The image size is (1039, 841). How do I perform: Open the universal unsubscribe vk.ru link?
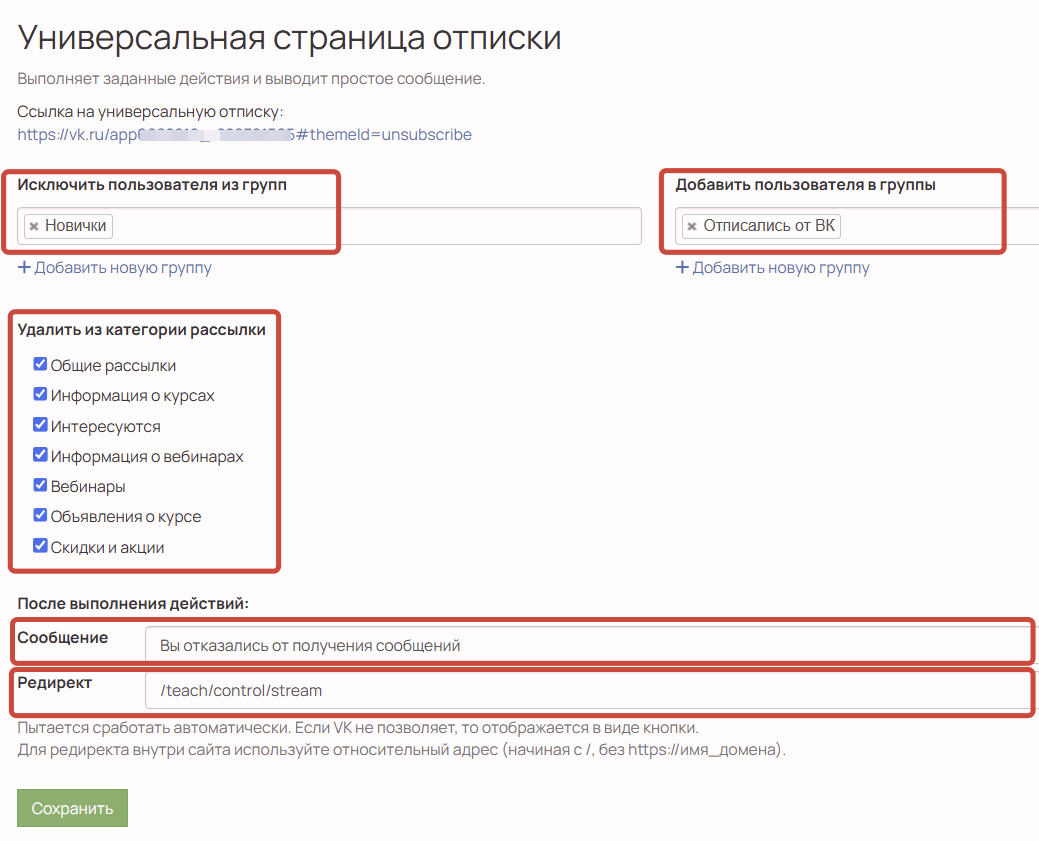(x=245, y=135)
